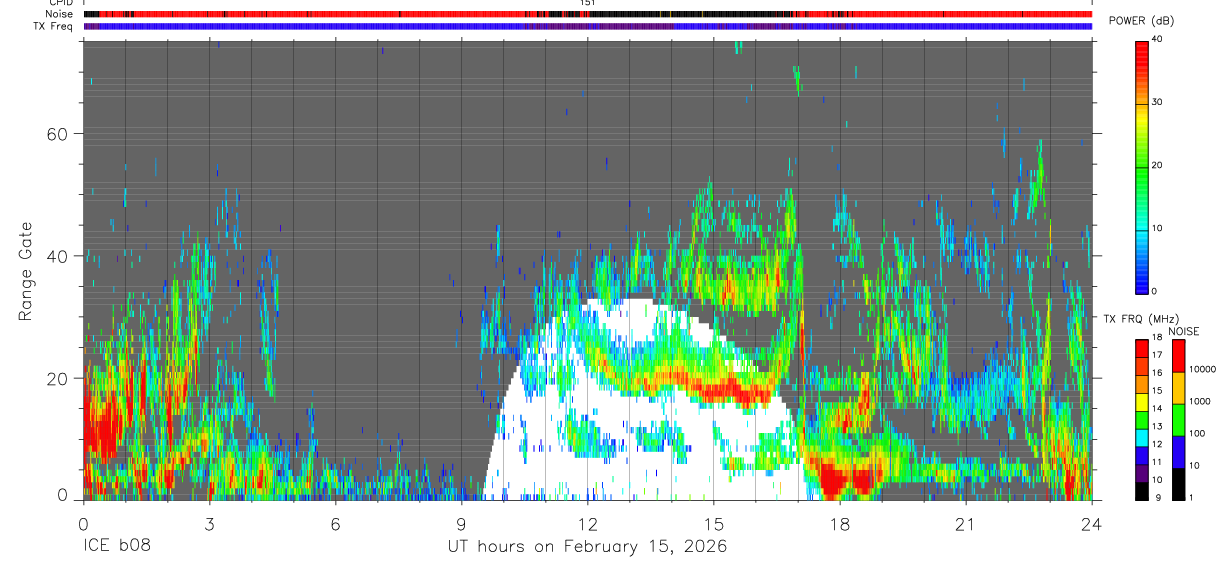Click the red 17–18 MHz TX FRQ swatch
The image size is (1228, 567).
1142,349
